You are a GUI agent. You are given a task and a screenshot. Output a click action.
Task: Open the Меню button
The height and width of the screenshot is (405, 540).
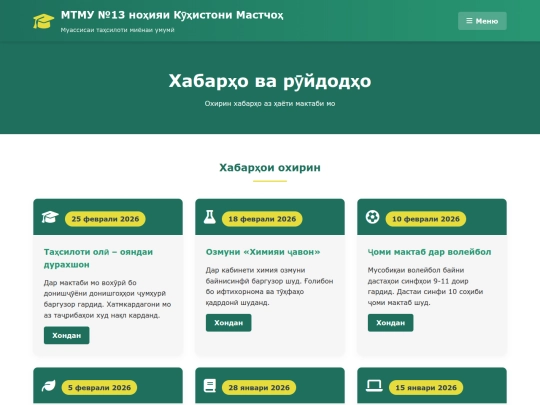[x=482, y=21]
